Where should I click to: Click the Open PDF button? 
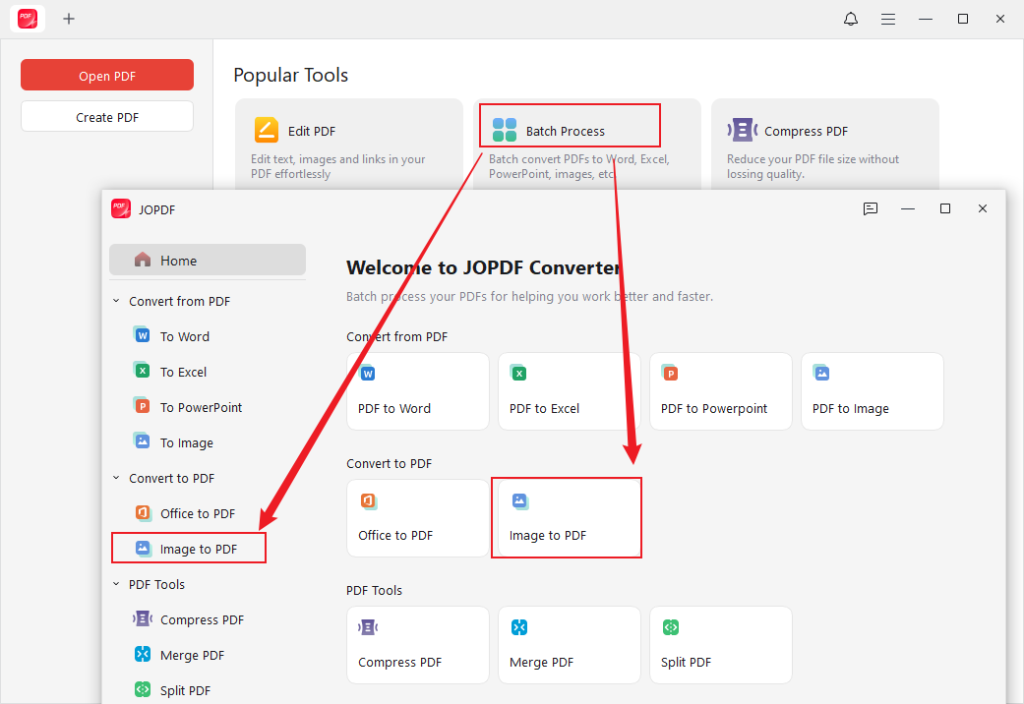click(106, 74)
